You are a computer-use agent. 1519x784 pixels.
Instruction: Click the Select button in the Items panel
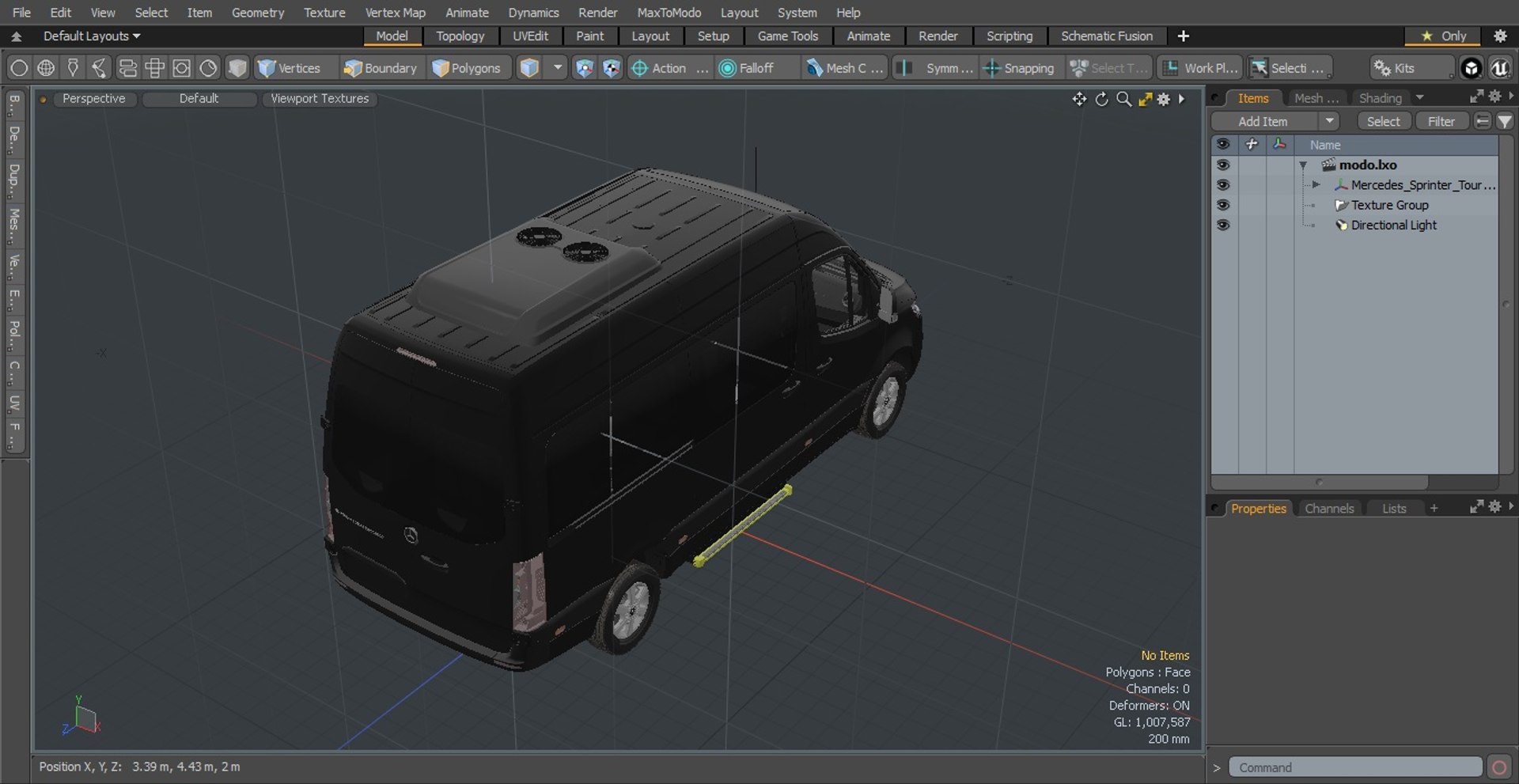[x=1383, y=121]
